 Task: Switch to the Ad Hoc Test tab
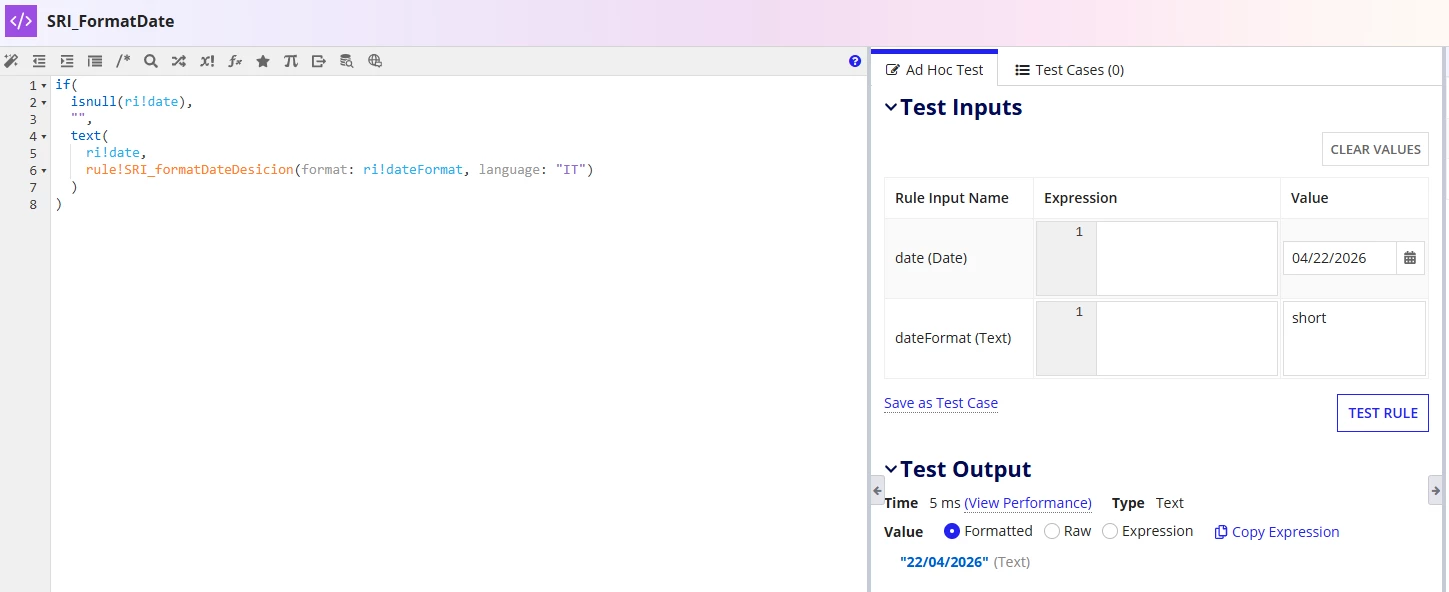coord(935,69)
